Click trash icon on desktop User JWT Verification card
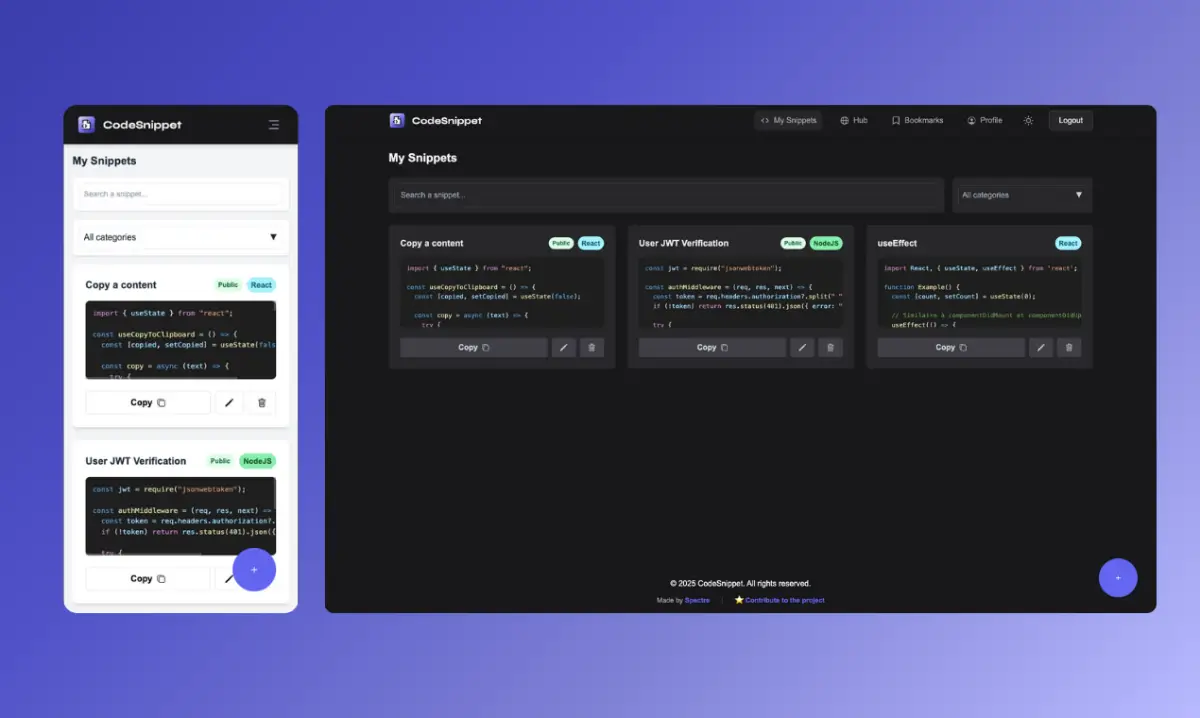 (830, 348)
